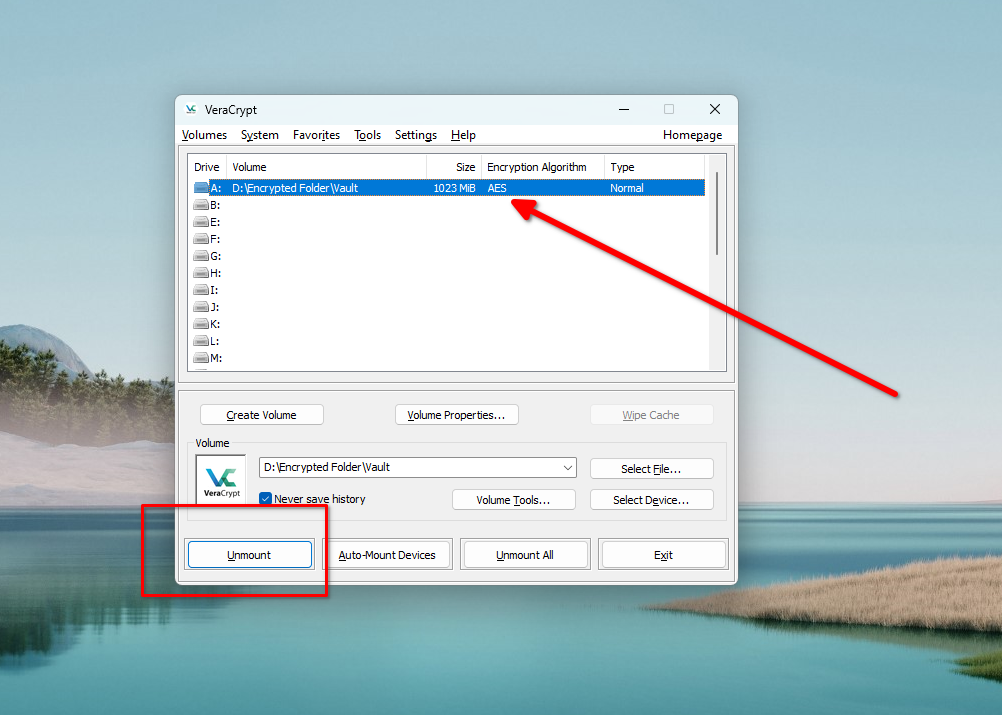Open Volume Tools options

point(513,500)
